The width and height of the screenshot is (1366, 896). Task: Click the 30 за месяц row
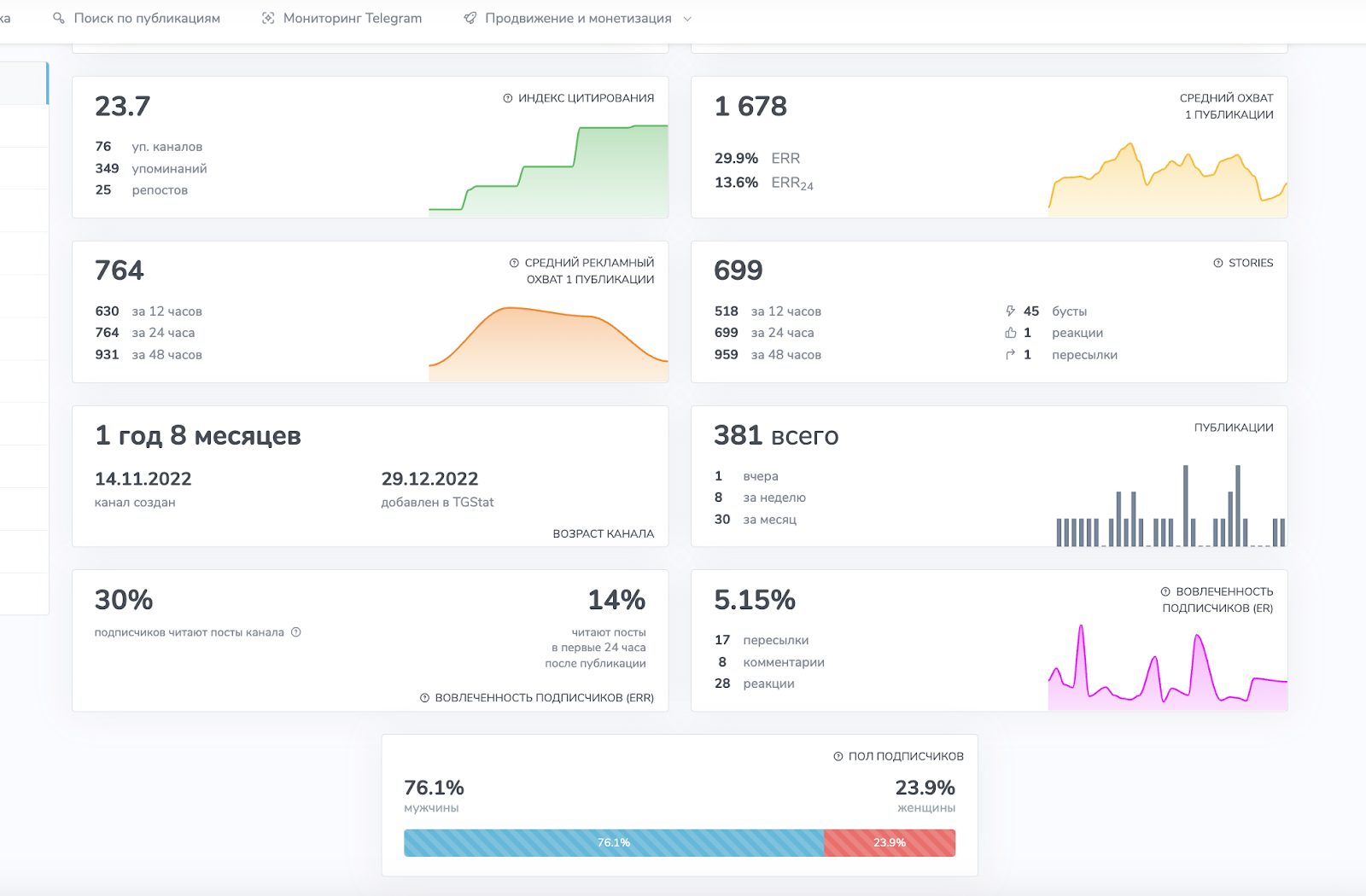[x=756, y=520]
